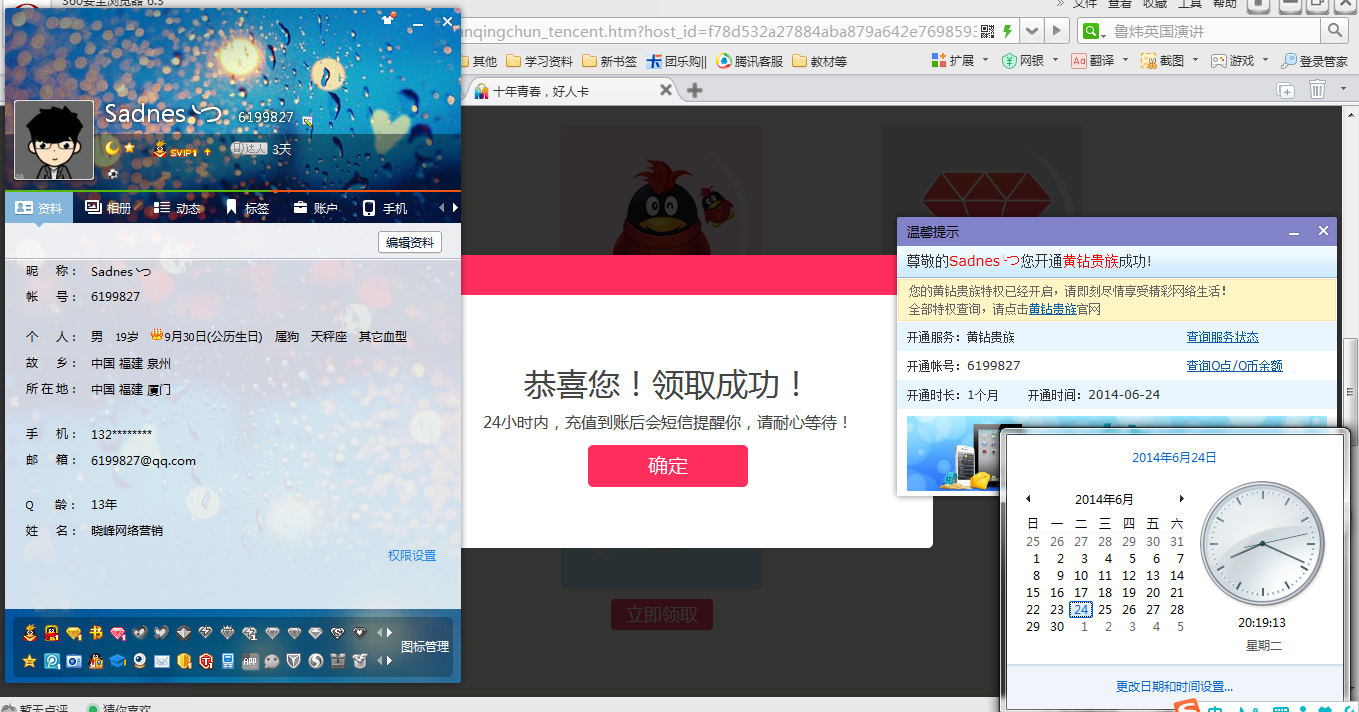This screenshot has height=712, width=1359.
Task: Click the green lightning speed mode icon
Action: point(1008,31)
